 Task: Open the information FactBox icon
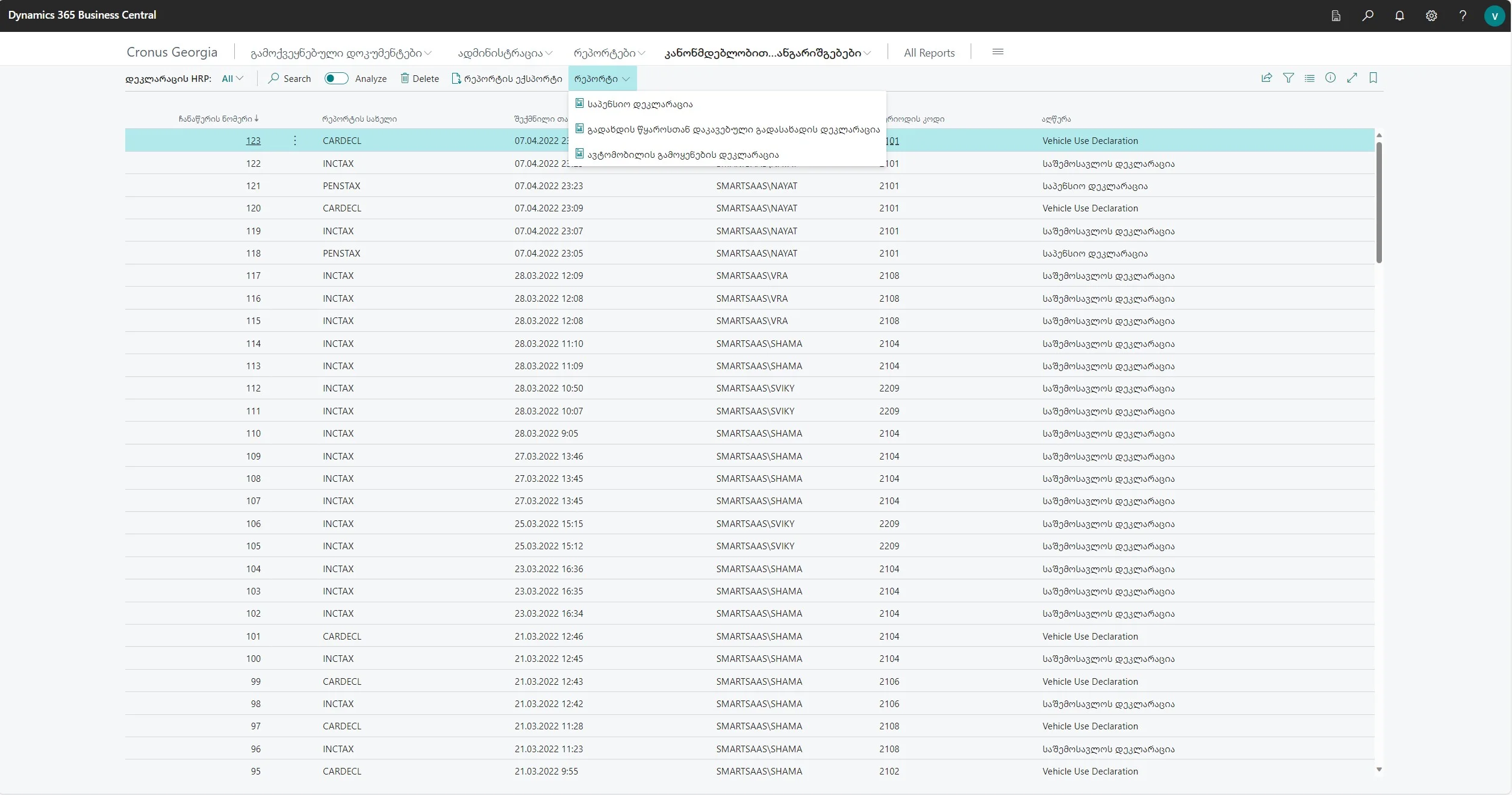click(x=1330, y=78)
